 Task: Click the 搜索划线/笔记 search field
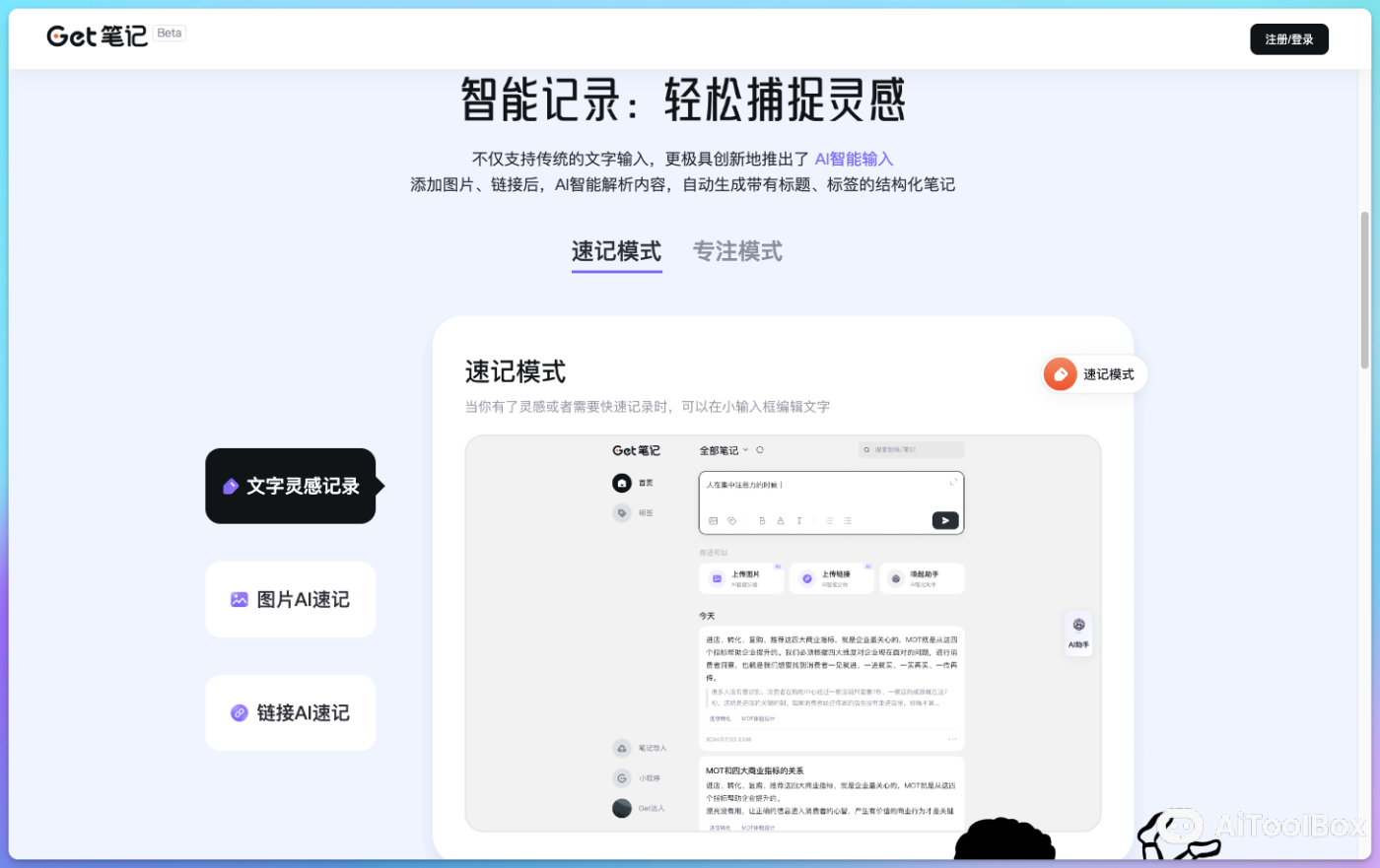(x=912, y=449)
